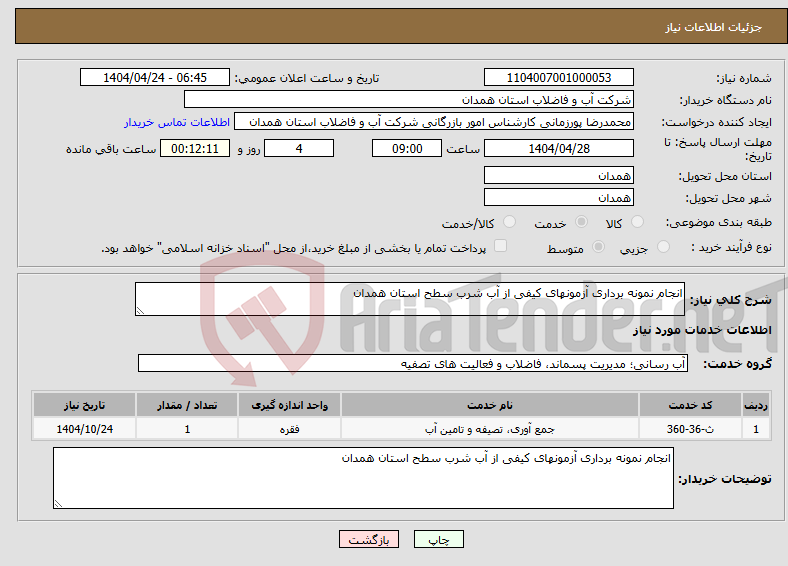Click the شماره نیاز field 1104007001000053

pos(558,77)
